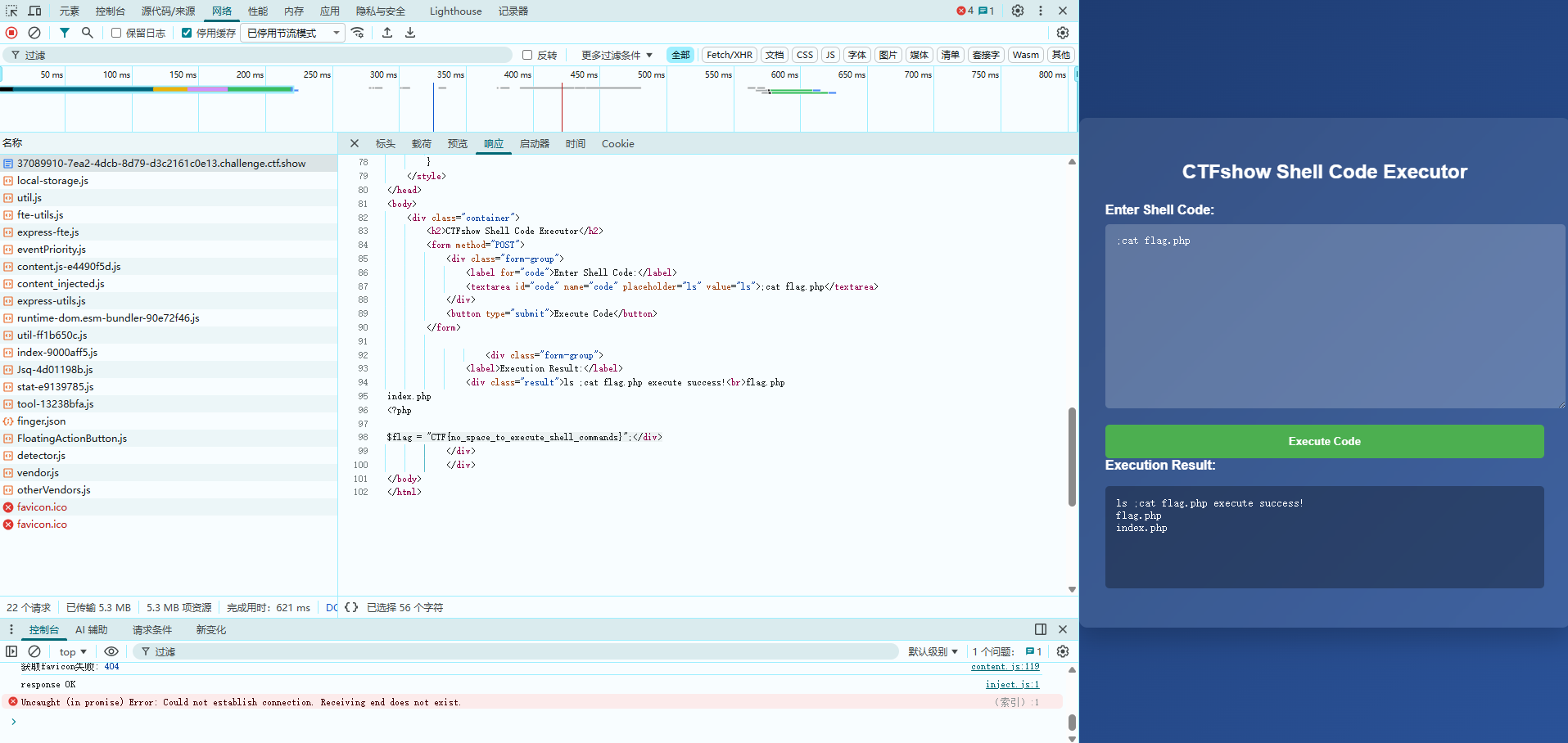
Task: Open console settings gear
Action: tap(1063, 651)
